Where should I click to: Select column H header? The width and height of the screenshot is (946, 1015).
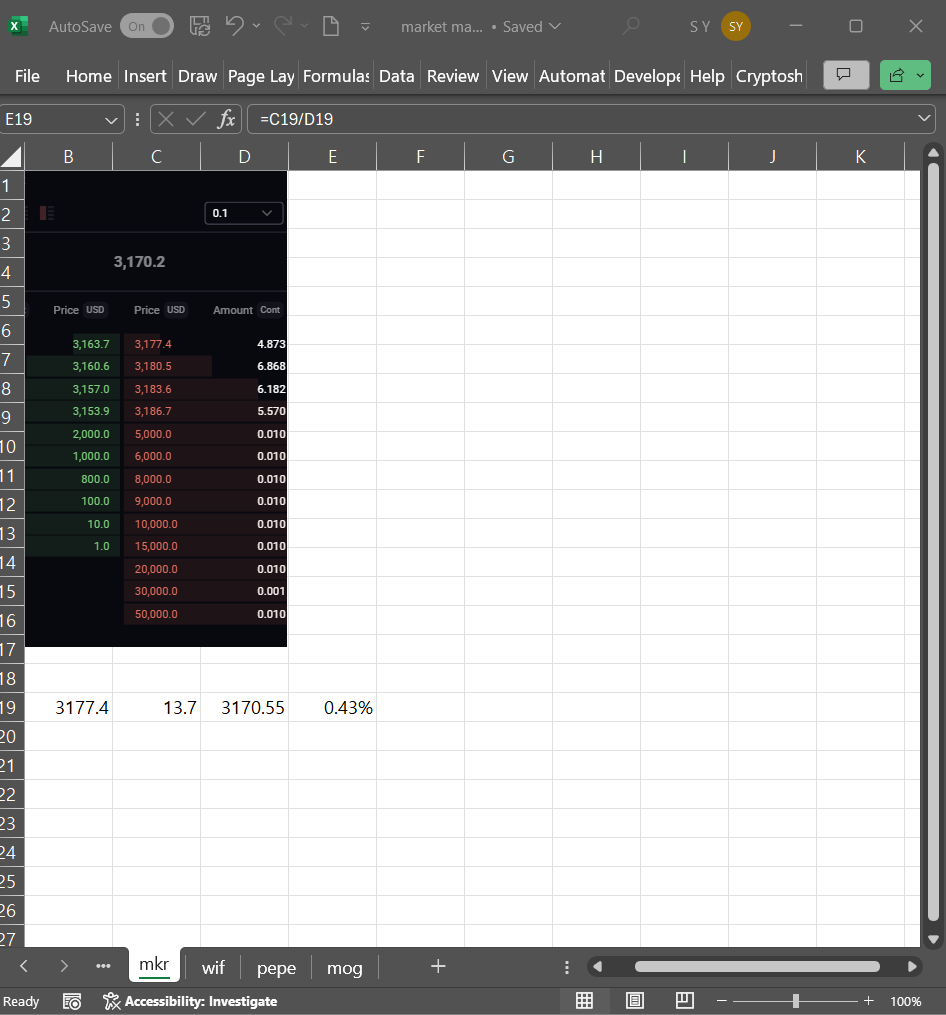click(596, 157)
